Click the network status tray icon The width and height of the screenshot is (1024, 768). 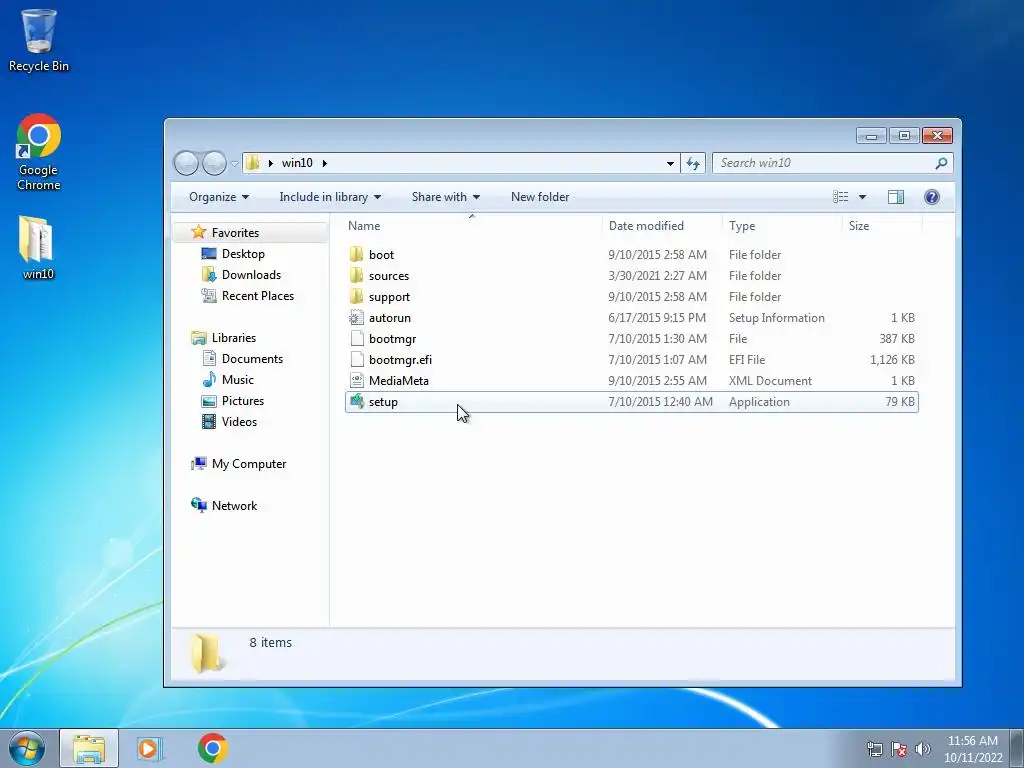[874, 750]
